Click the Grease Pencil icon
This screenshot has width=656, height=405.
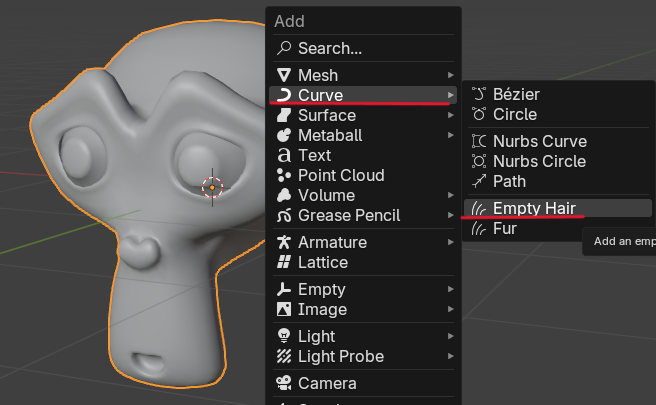click(284, 215)
